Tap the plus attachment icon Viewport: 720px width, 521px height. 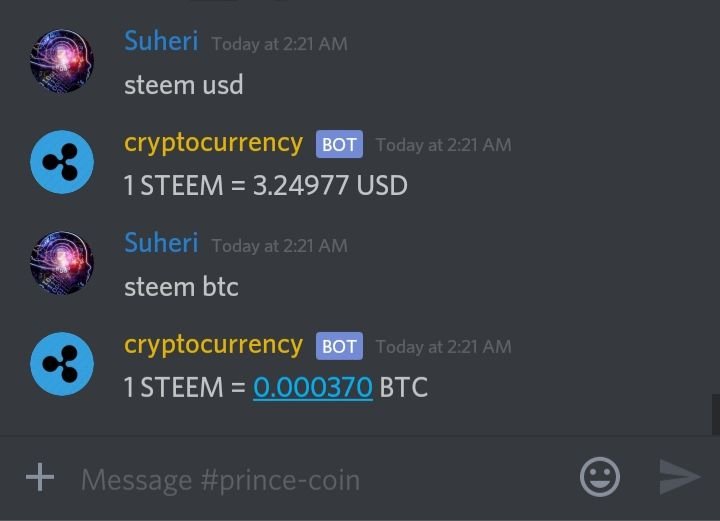click(x=40, y=477)
